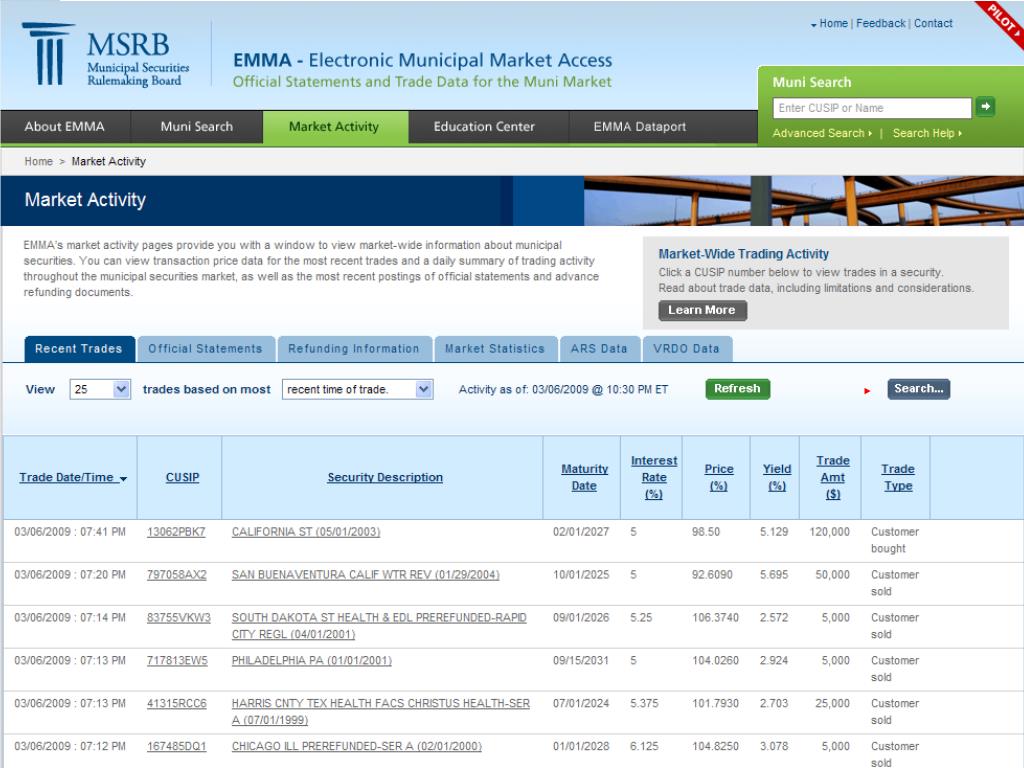Open CUSIP 797058AX2 link
Image resolution: width=1024 pixels, height=768 pixels.
pyautogui.click(x=176, y=575)
